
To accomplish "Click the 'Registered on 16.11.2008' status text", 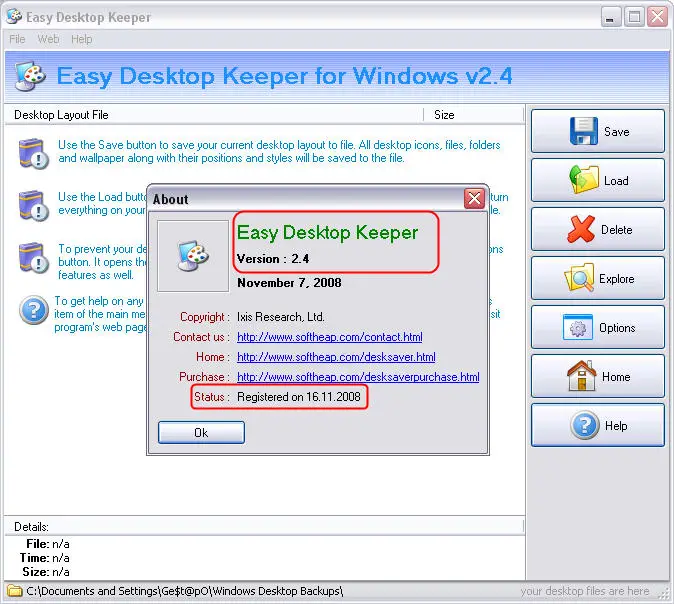I will (299, 397).
